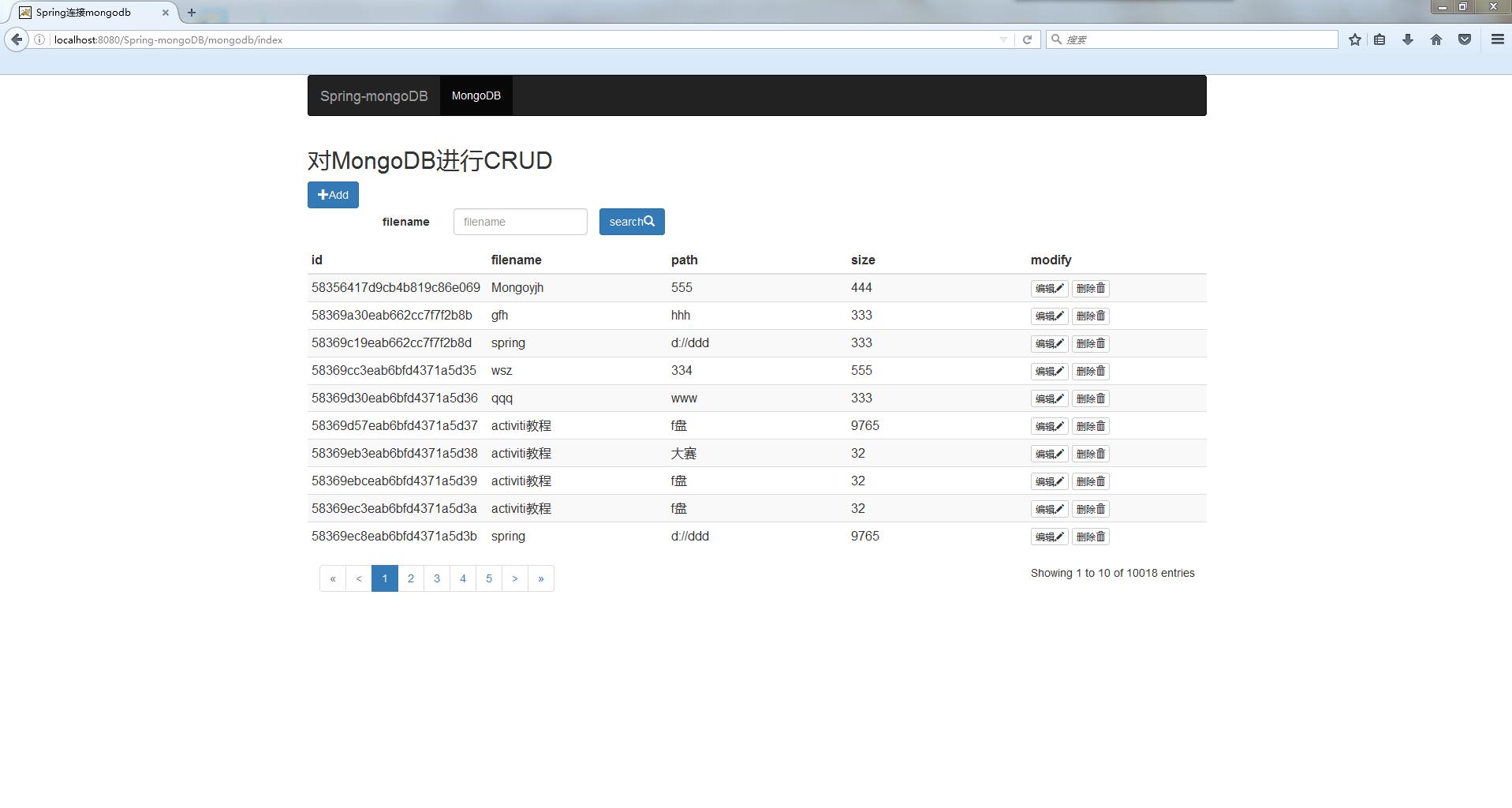This screenshot has width=1512, height=808.
Task: Open downloads arrow icon
Action: coord(1408,39)
